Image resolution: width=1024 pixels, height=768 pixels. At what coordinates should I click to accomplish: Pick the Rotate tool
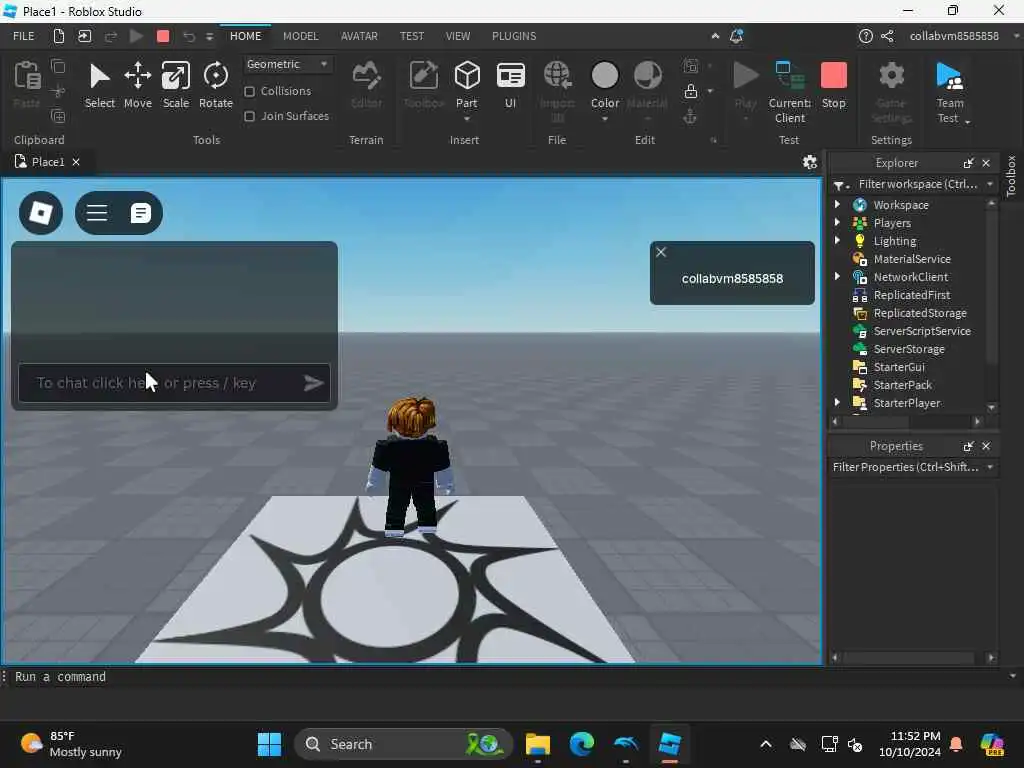tap(216, 85)
